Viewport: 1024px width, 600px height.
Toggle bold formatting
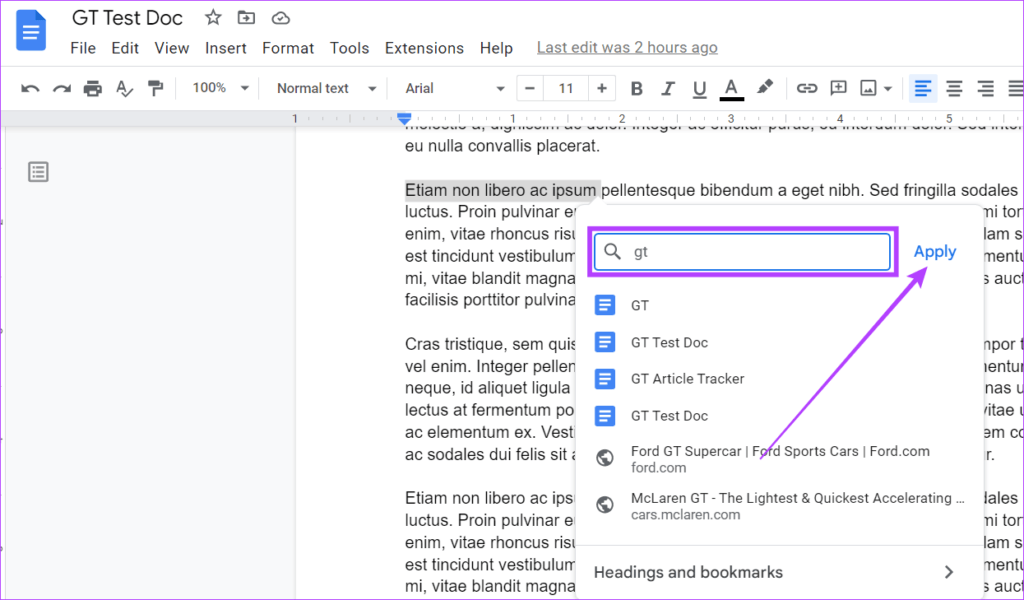636,89
